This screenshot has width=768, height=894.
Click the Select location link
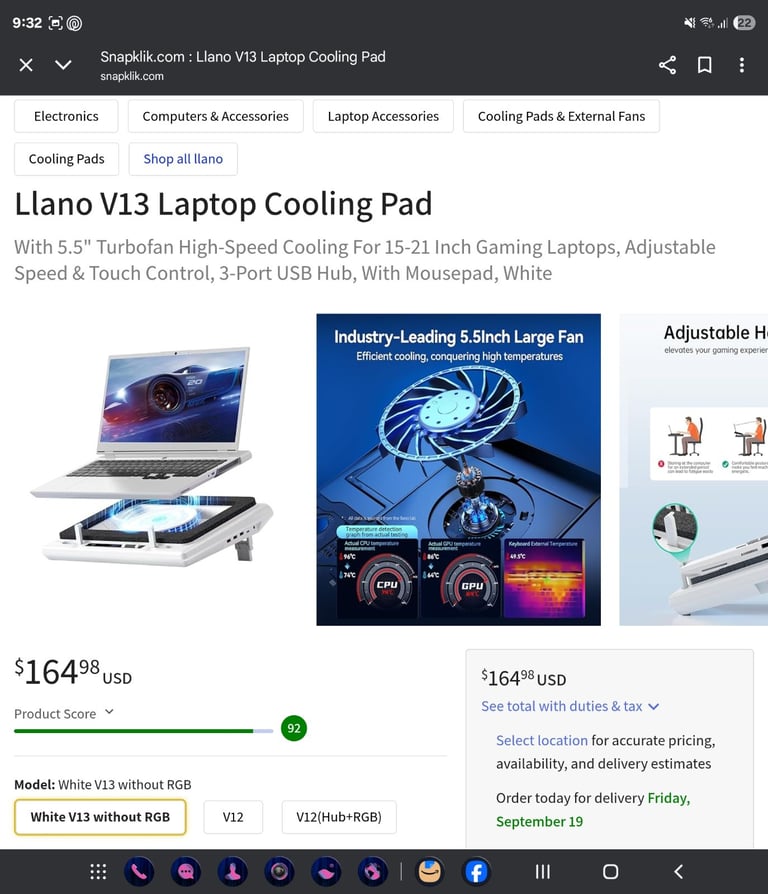pos(542,741)
